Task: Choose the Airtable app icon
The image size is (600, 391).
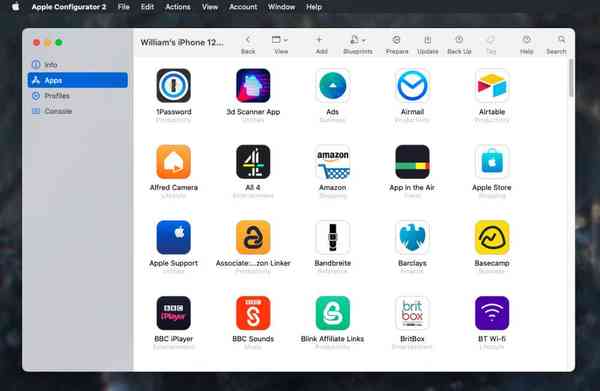Action: [492, 85]
